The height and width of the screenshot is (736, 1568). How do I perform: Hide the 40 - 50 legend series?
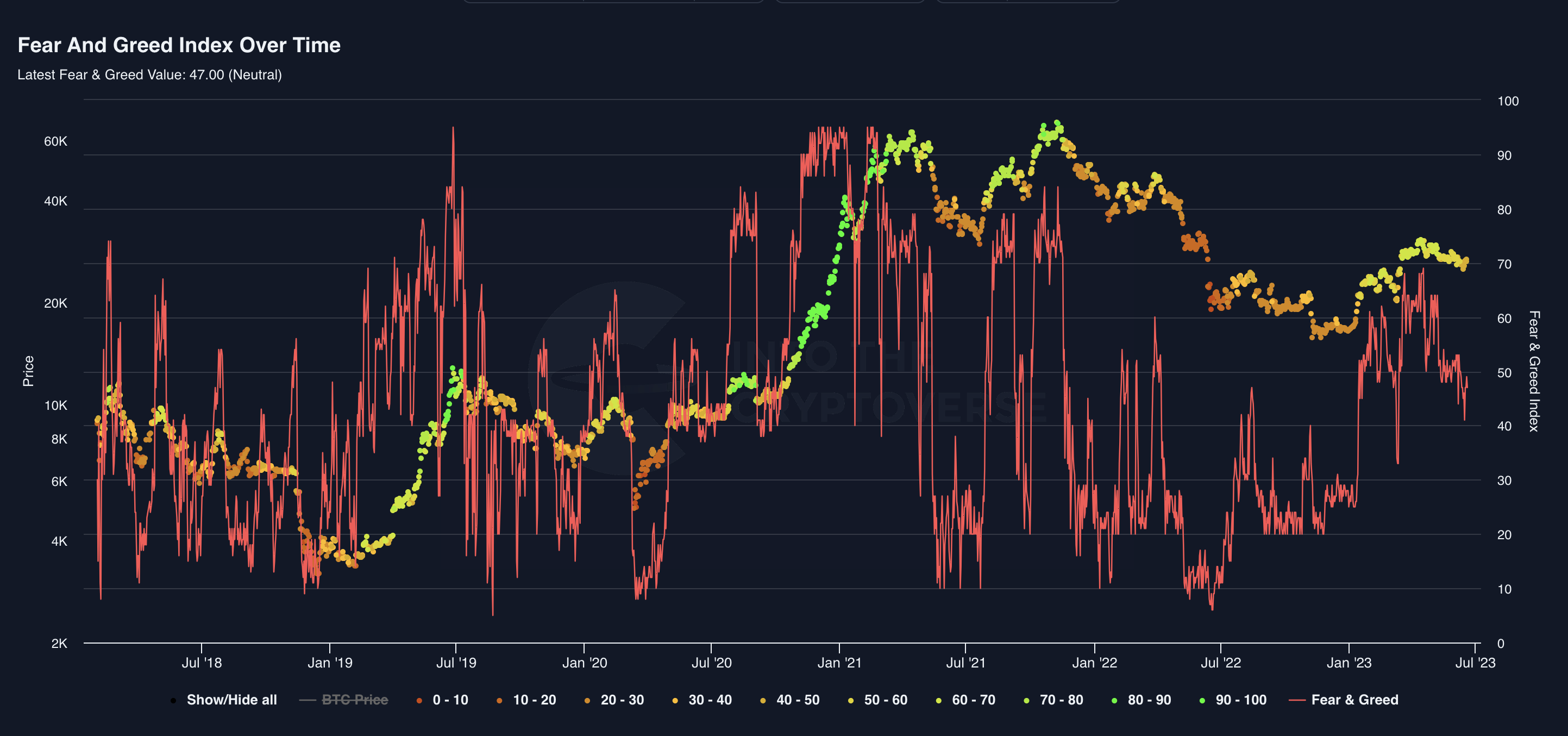tap(798, 700)
